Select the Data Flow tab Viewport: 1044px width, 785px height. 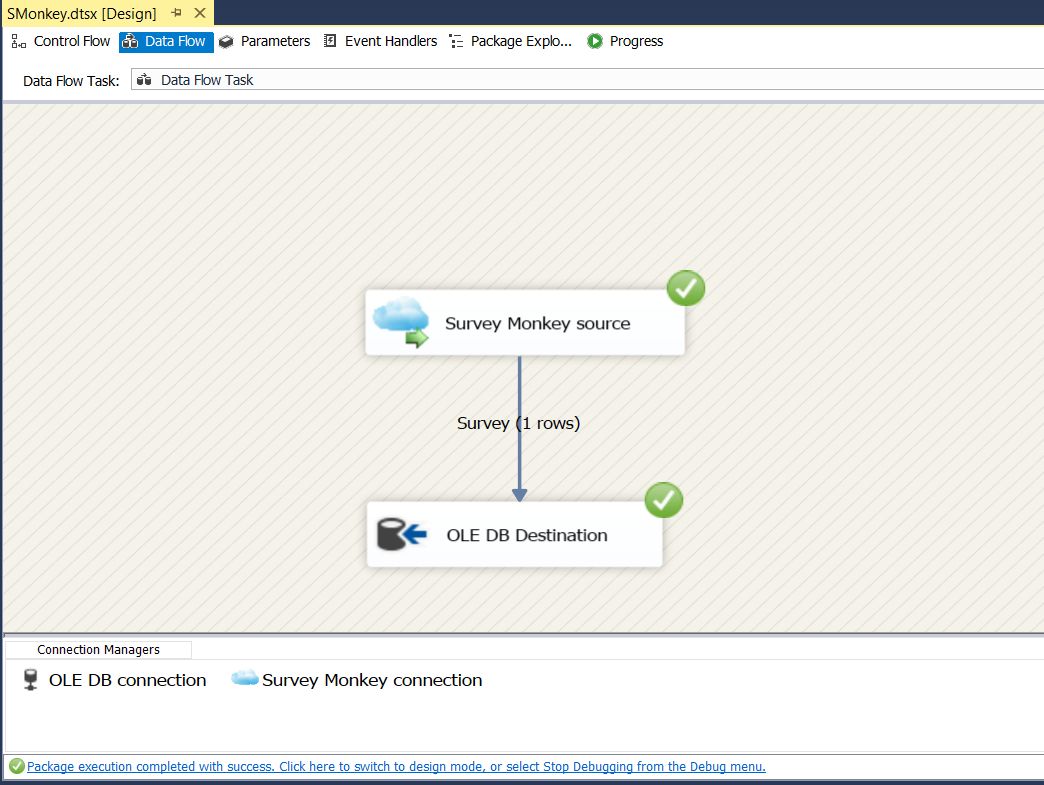click(166, 41)
